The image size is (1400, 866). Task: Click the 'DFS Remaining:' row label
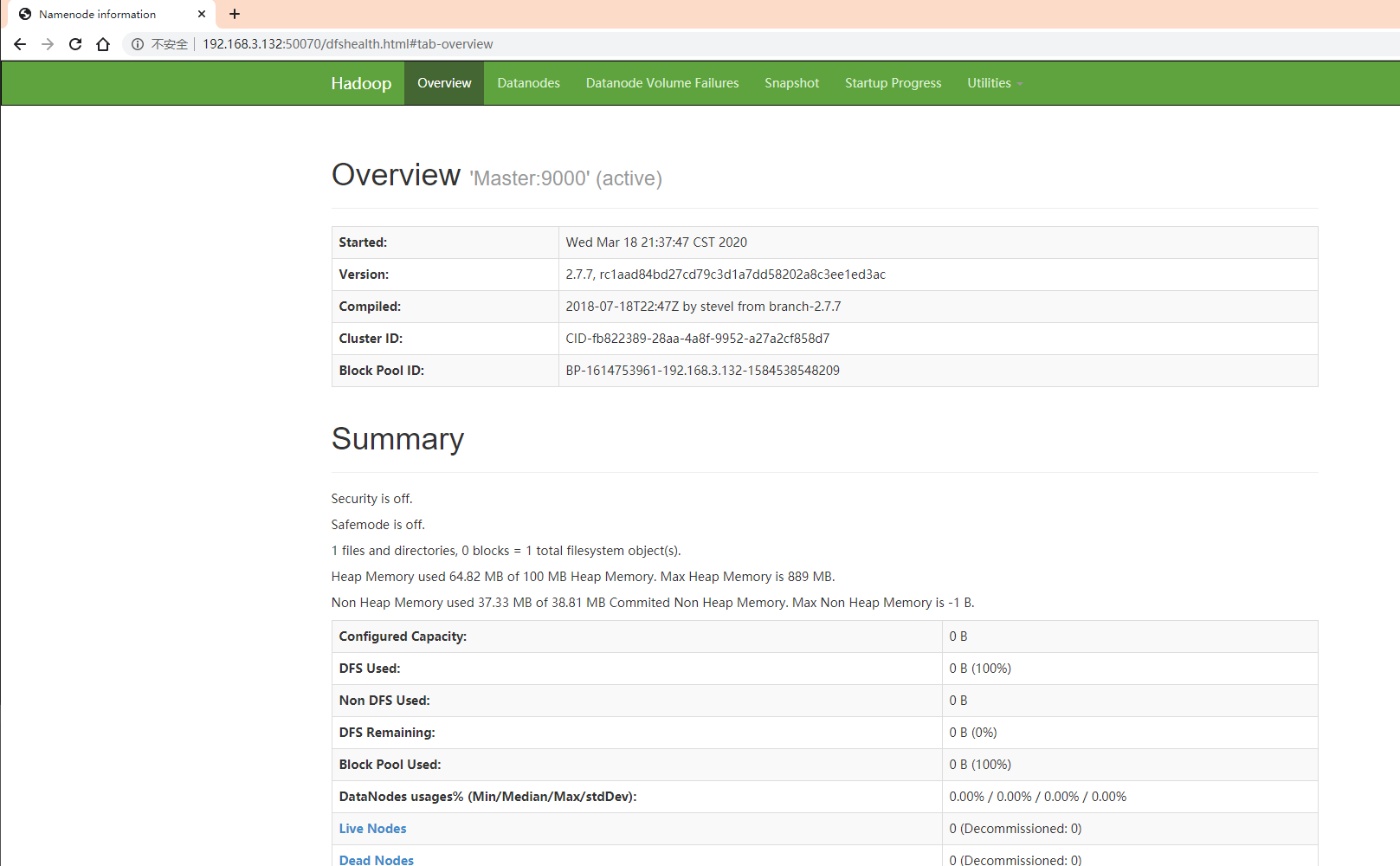tap(387, 733)
